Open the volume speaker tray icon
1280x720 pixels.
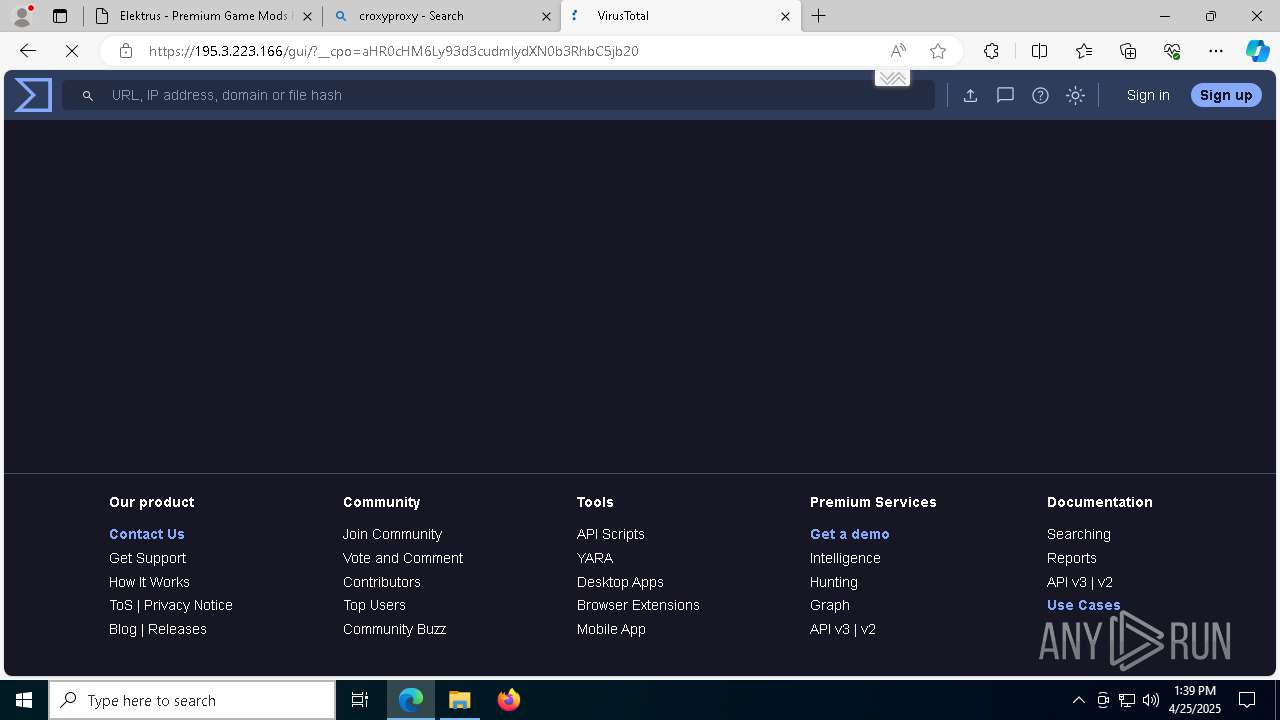1151,700
